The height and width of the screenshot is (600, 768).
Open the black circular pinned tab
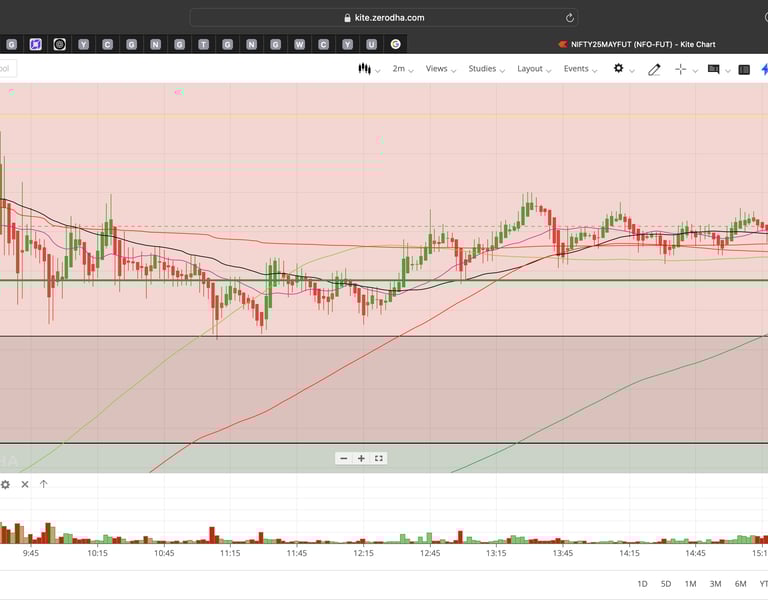point(60,45)
